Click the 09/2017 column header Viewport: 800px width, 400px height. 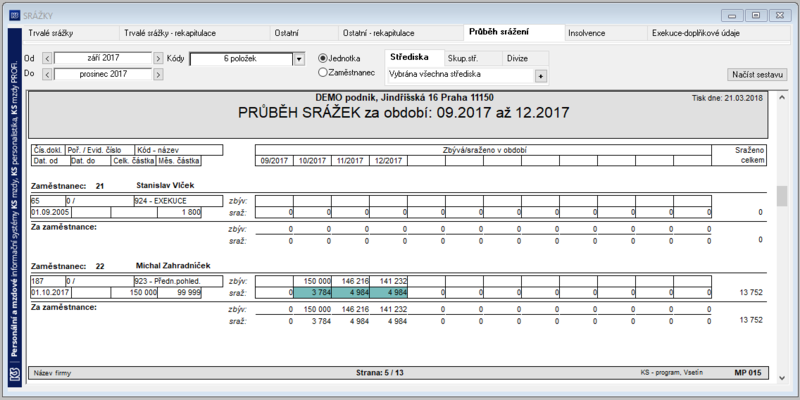(x=274, y=161)
